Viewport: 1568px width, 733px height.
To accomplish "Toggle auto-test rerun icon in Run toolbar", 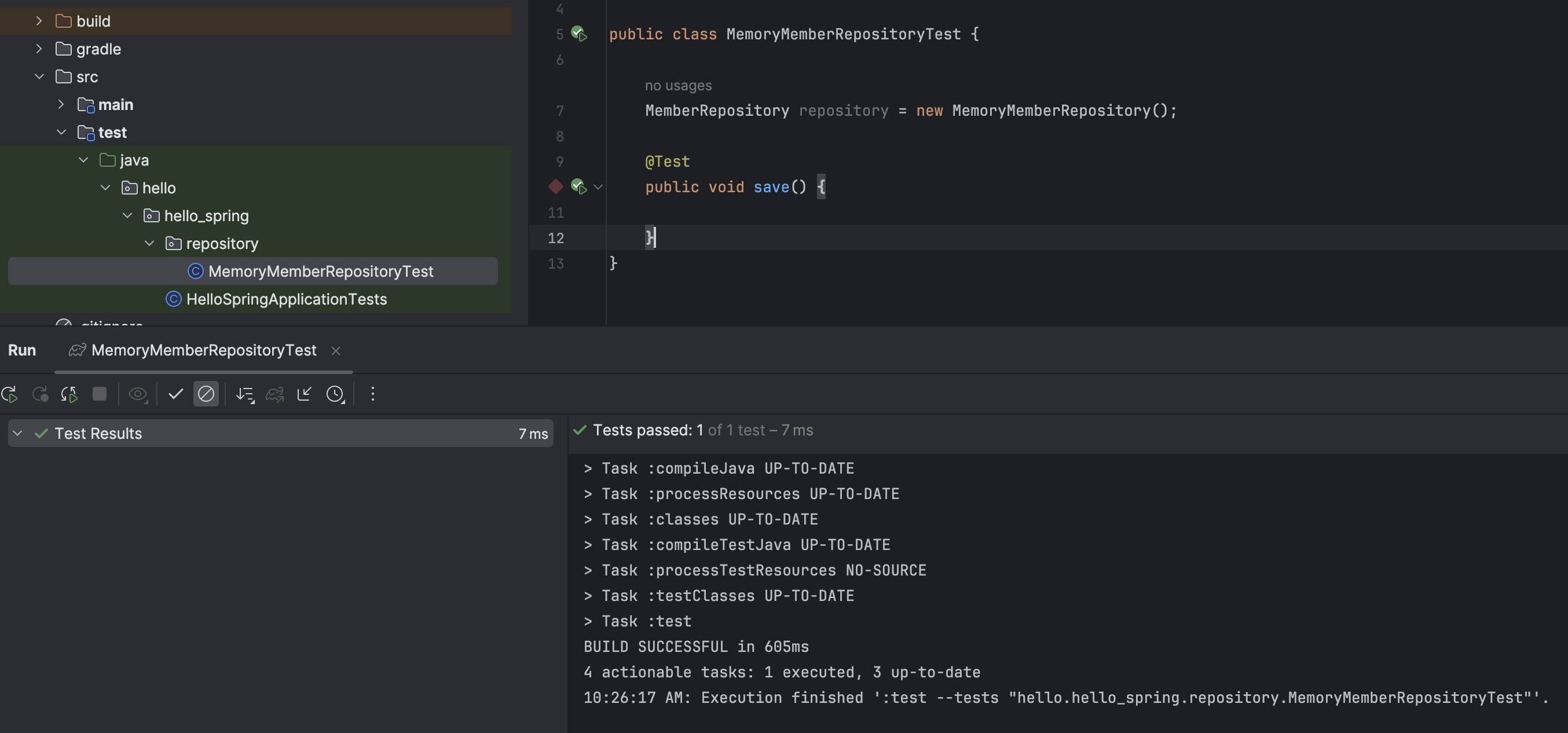I will click(69, 394).
